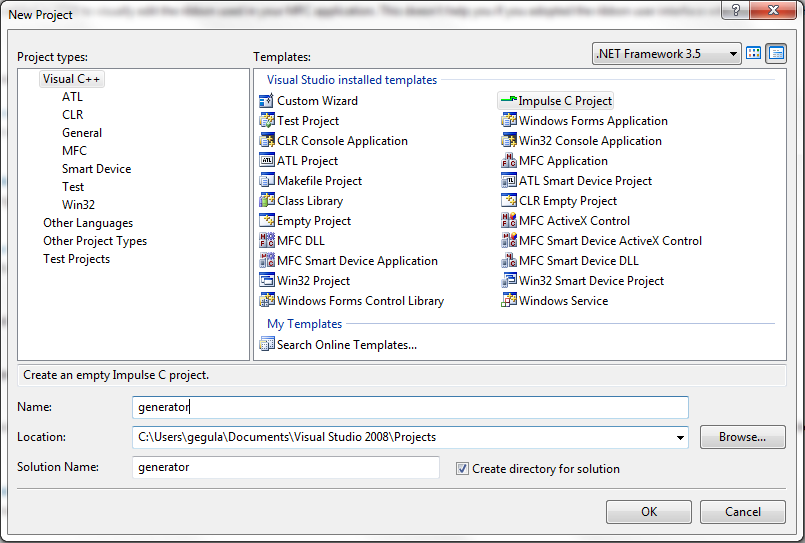Choose the Test Project template icon
Viewport: 805px width, 543px height.
(x=266, y=121)
